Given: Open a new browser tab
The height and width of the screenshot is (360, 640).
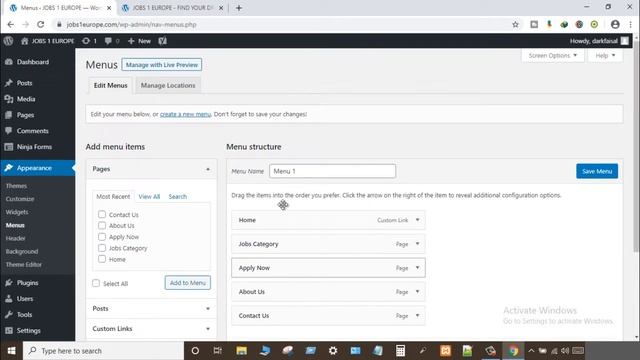Looking at the screenshot, I should click(239, 8).
